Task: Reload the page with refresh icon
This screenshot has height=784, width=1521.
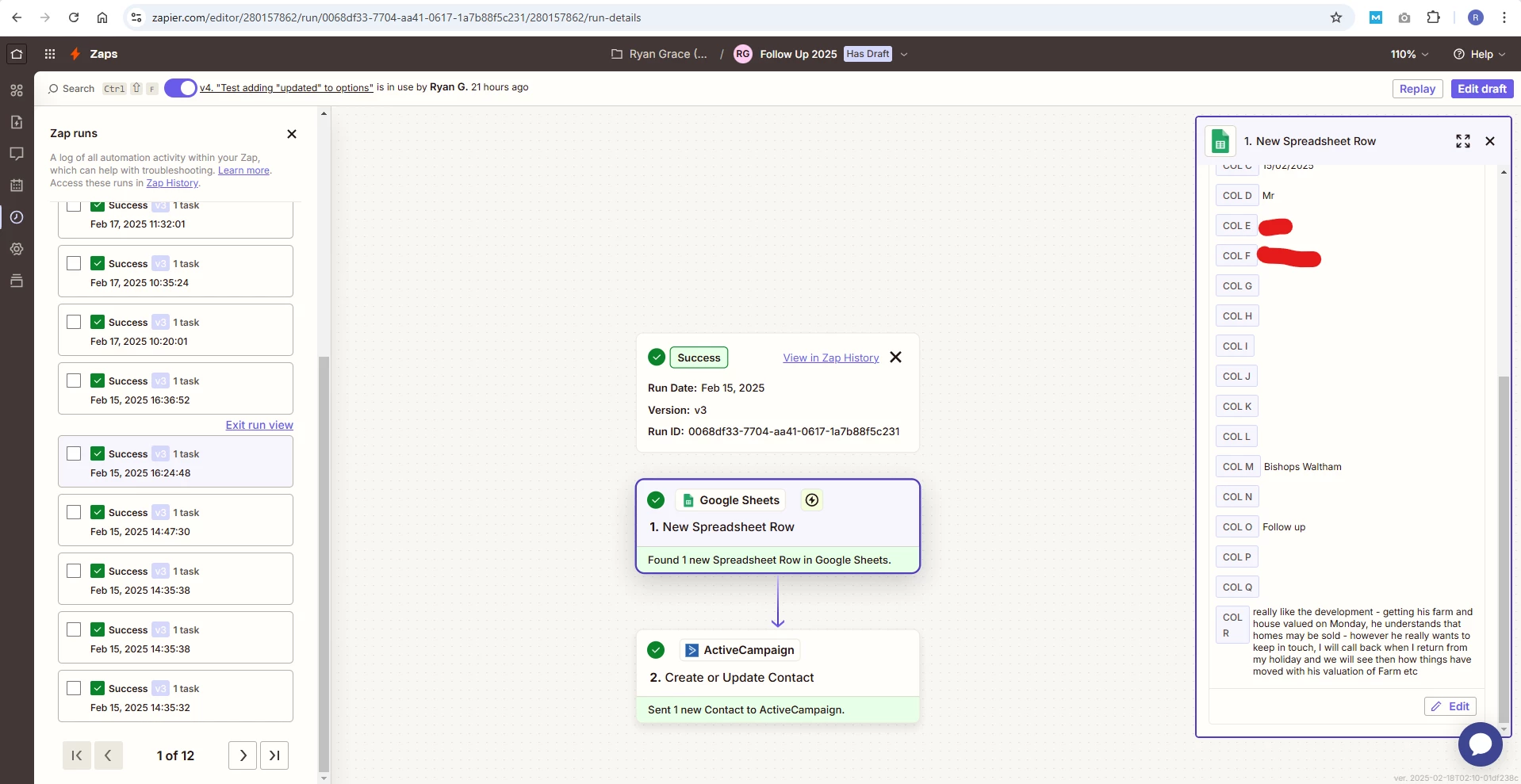Action: pos(74,17)
